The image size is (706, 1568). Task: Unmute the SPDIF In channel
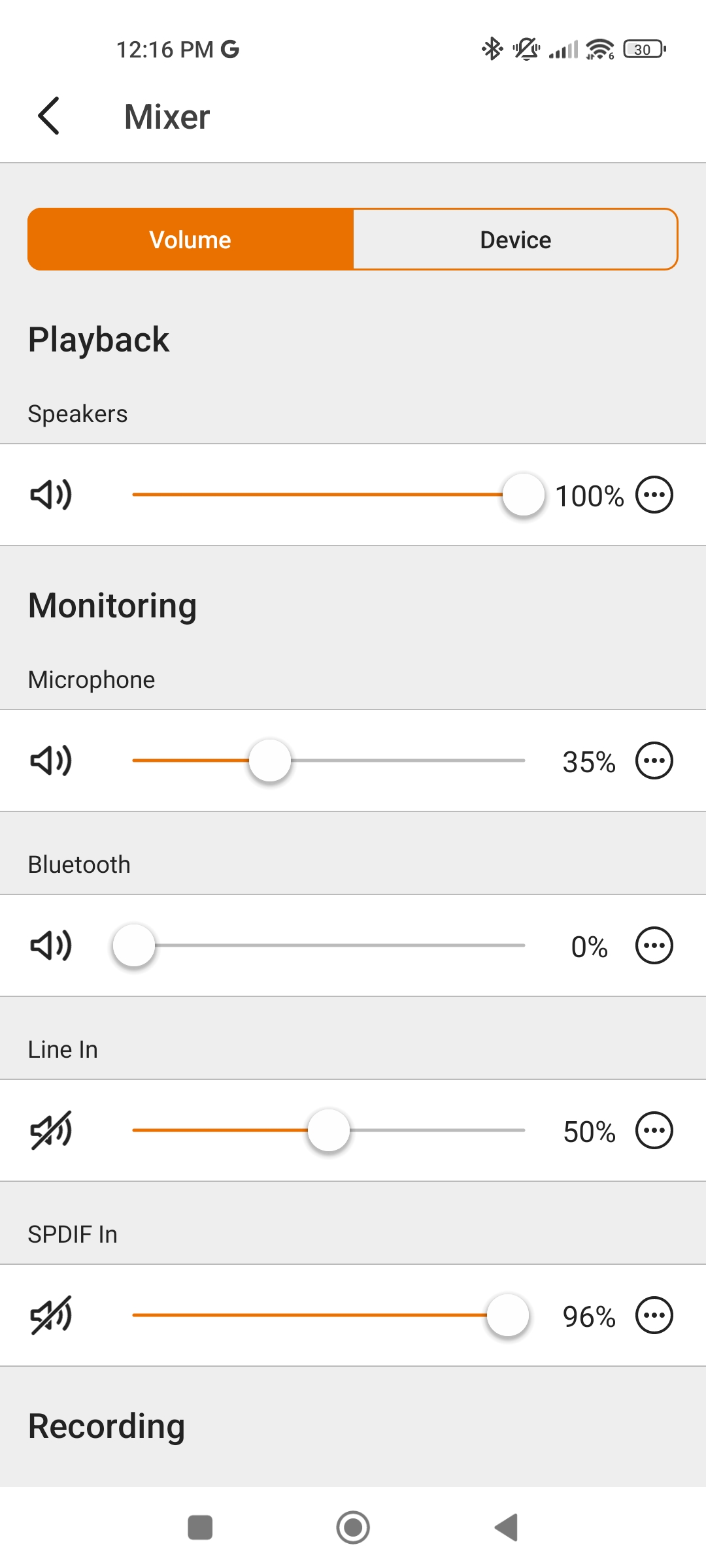(x=51, y=1315)
